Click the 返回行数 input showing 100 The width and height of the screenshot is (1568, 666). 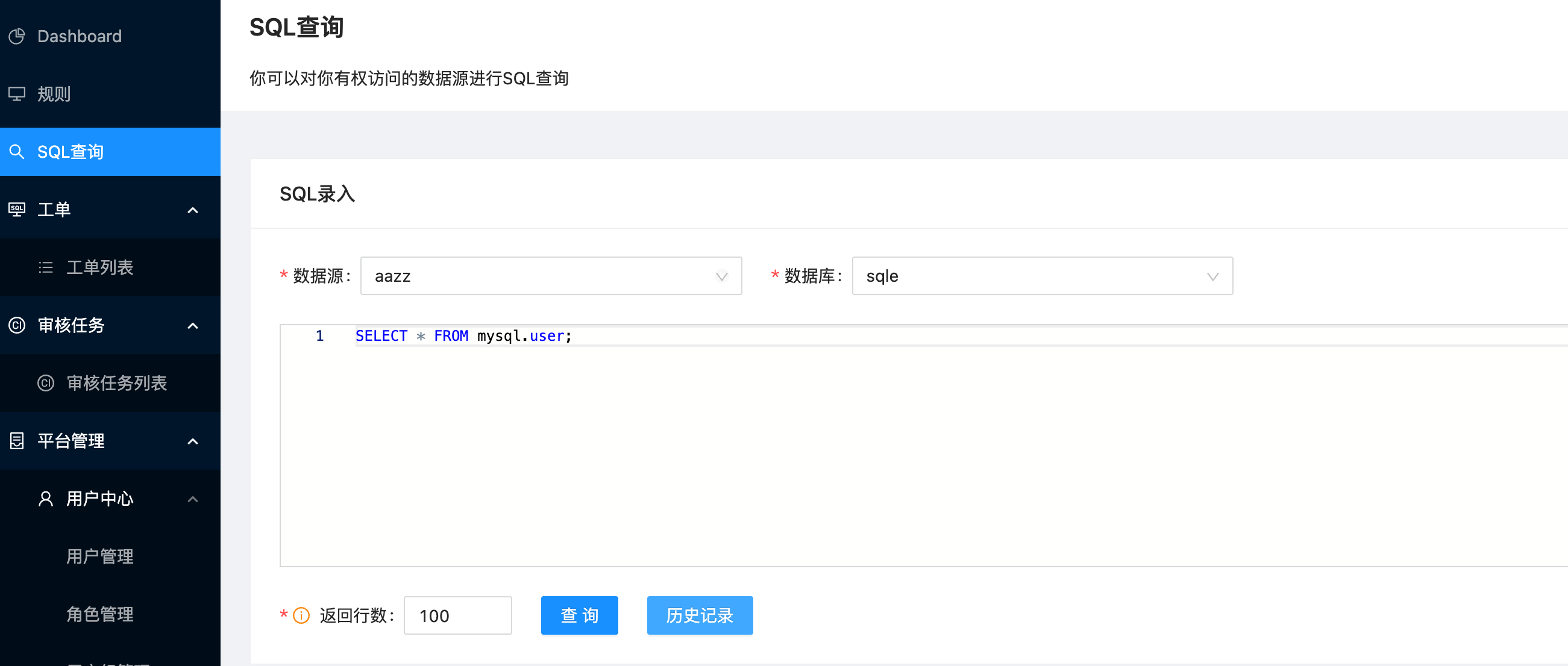pos(458,615)
